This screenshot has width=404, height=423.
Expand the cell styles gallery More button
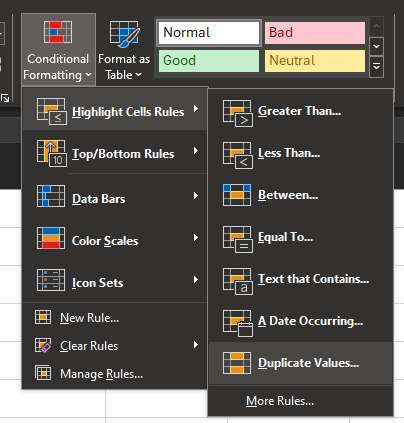(376, 66)
